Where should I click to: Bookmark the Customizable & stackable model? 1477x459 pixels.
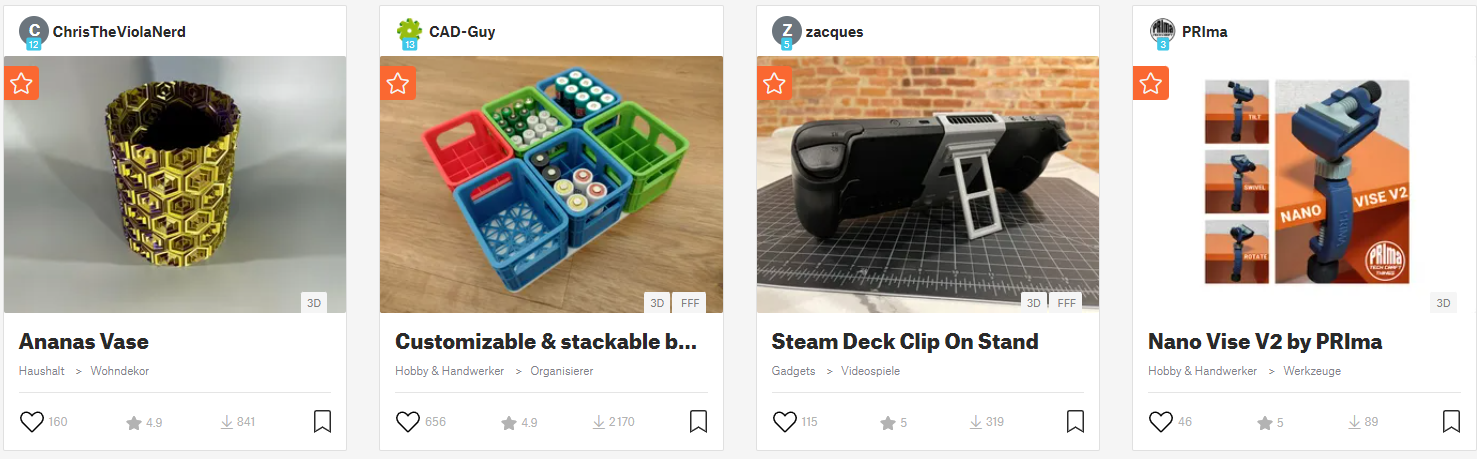699,422
